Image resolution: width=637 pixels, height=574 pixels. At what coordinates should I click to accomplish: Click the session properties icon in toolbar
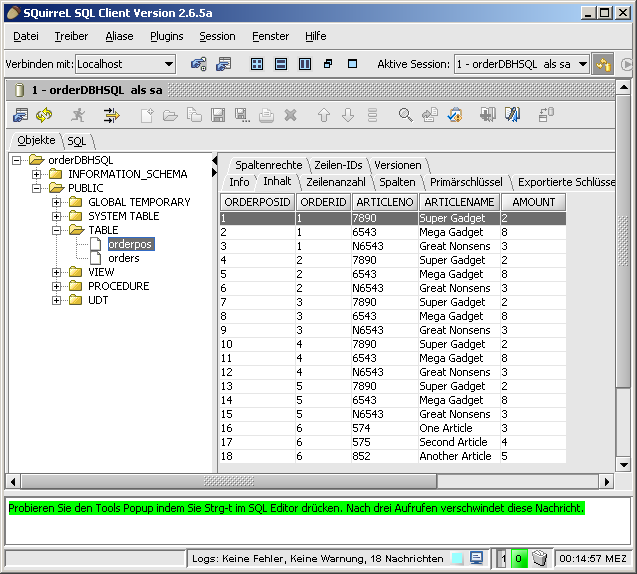pos(20,115)
